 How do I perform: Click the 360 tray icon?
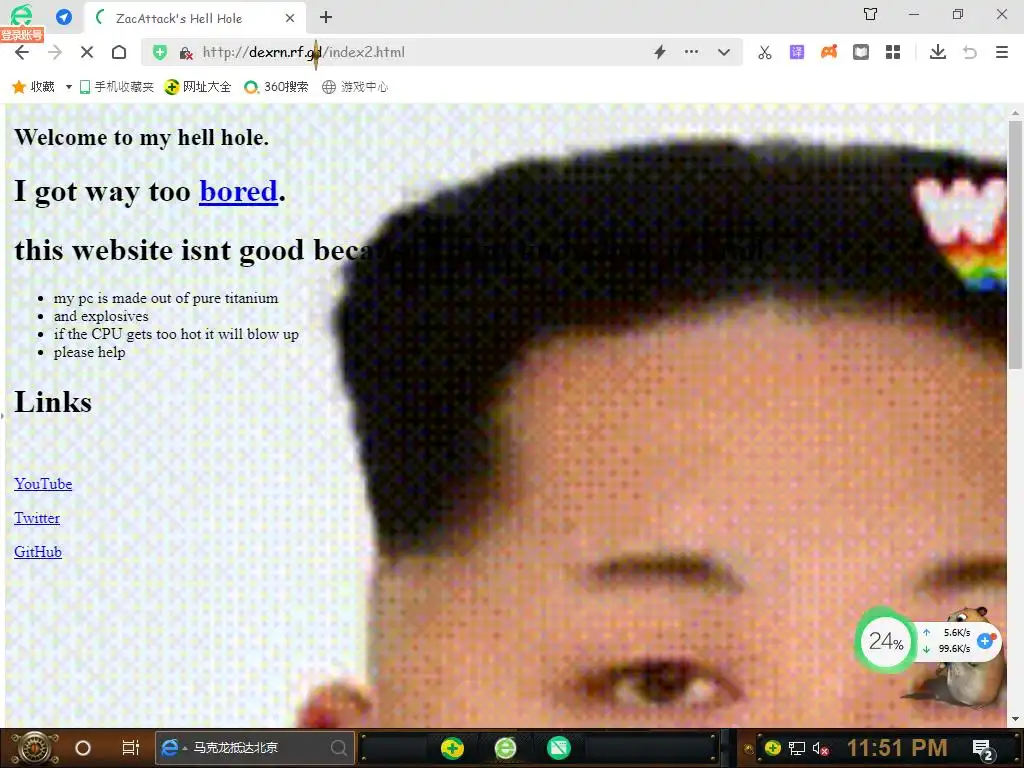tap(773, 748)
